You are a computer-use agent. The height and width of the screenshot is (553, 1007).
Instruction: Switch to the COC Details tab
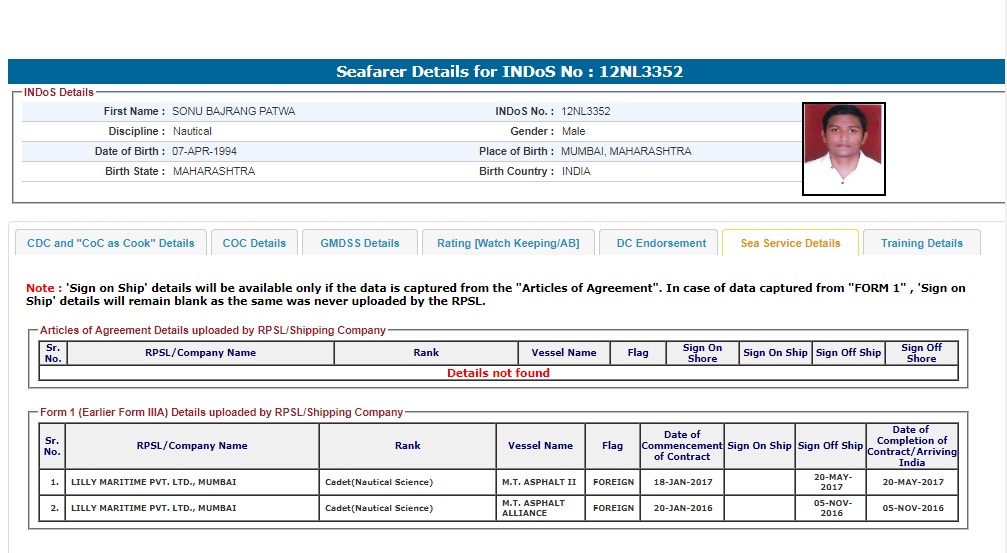254,243
